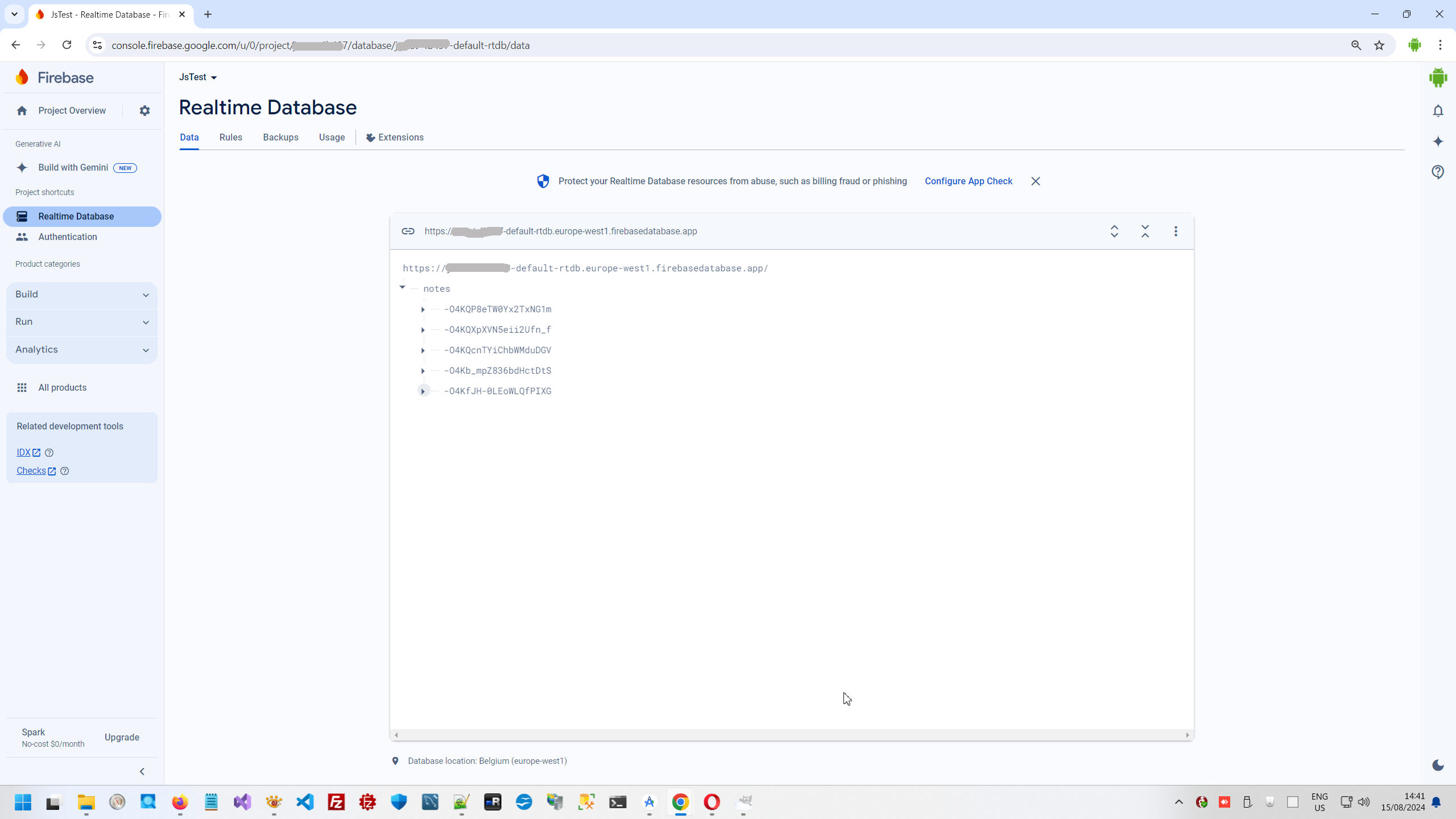
Task: Open the Gemini sparkle icon on the right rail
Action: coord(1438,142)
